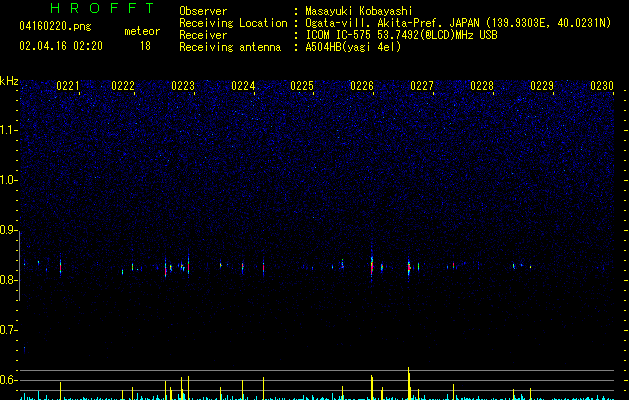Image resolution: width=629 pixels, height=400 pixels.
Task: Click the 0227 time marker
Action: point(422,86)
